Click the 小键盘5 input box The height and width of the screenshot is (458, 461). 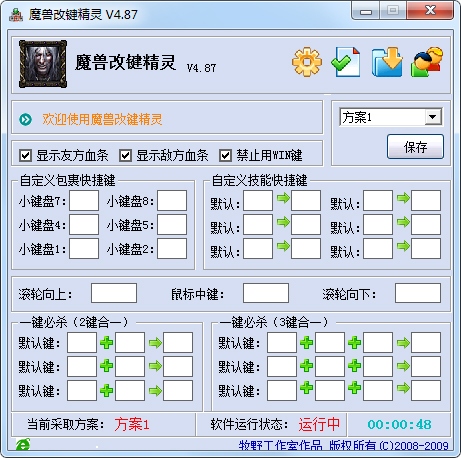point(172,225)
